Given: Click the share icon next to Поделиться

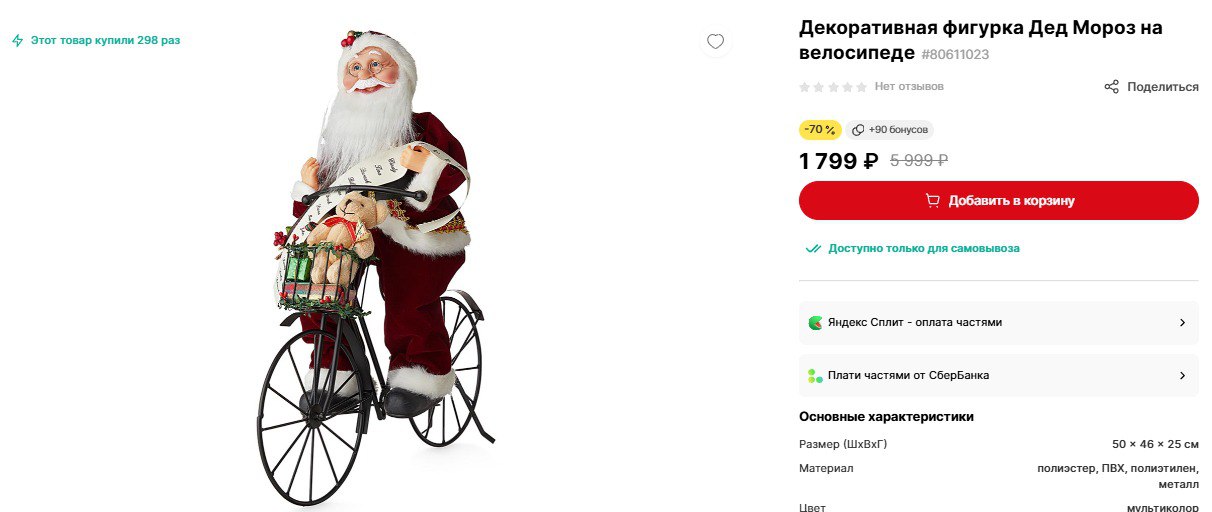Looking at the screenshot, I should coord(1111,87).
